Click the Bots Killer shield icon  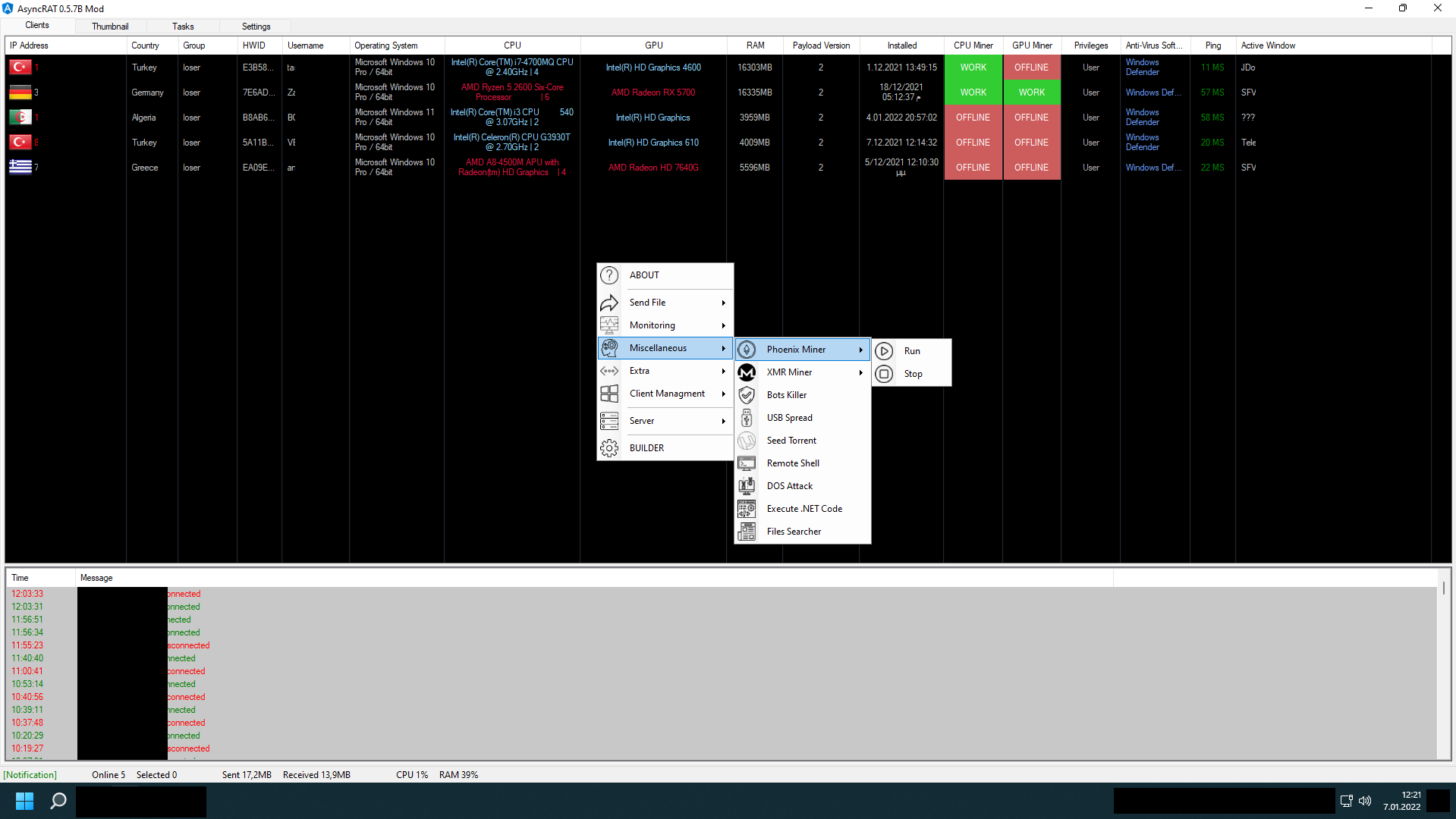747,395
